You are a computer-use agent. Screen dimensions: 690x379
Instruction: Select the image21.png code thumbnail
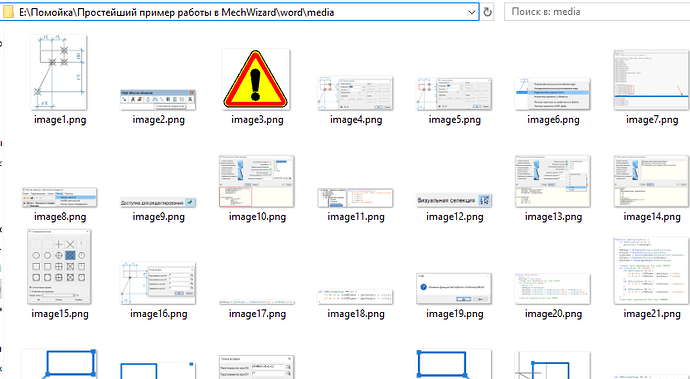point(651,270)
